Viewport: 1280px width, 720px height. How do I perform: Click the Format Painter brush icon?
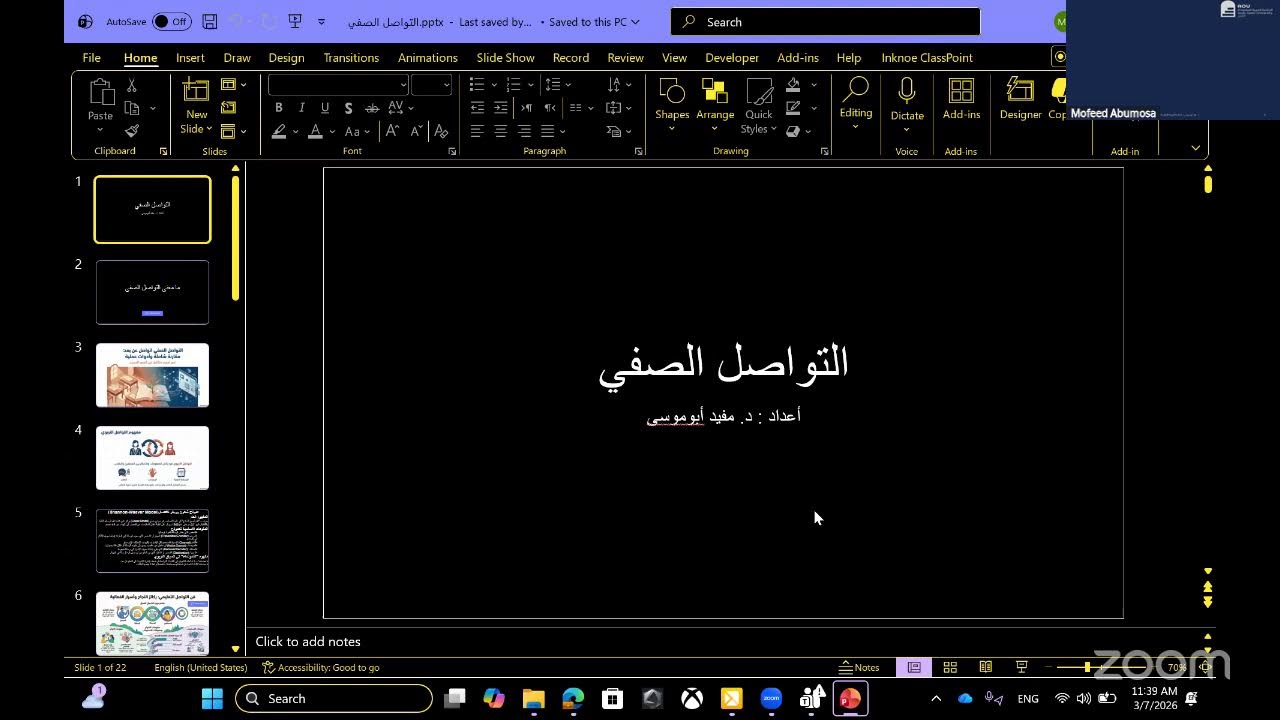point(131,131)
